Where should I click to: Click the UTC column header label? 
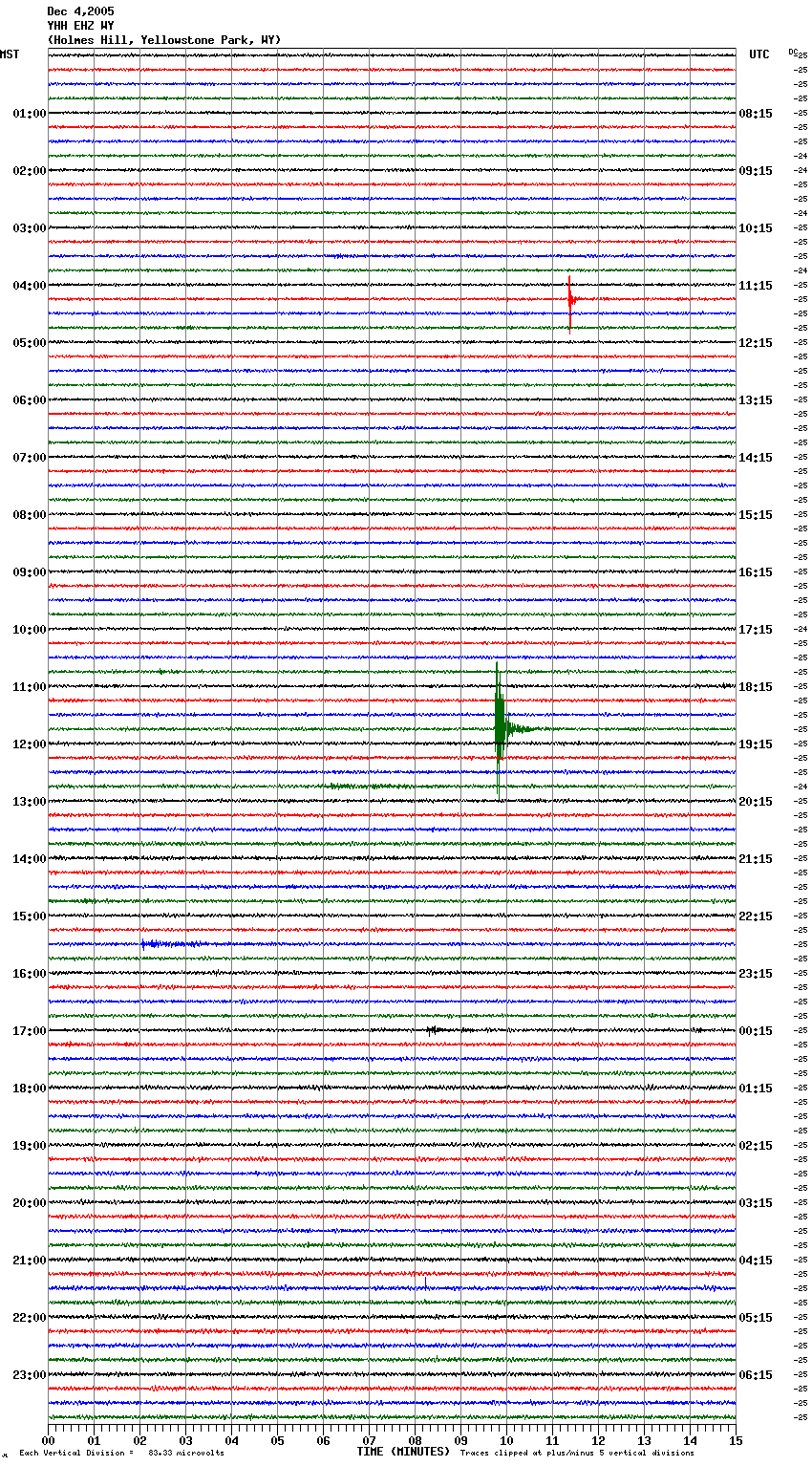[x=759, y=54]
